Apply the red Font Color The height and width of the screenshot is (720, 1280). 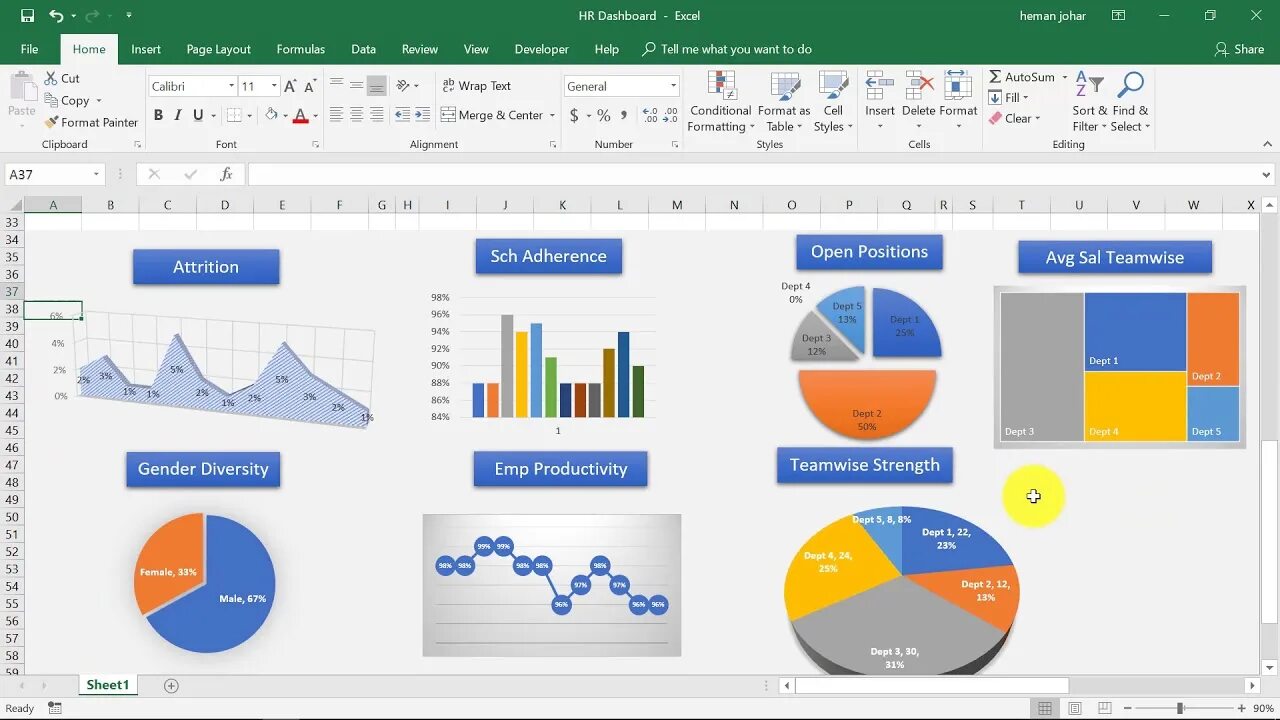pyautogui.click(x=300, y=115)
